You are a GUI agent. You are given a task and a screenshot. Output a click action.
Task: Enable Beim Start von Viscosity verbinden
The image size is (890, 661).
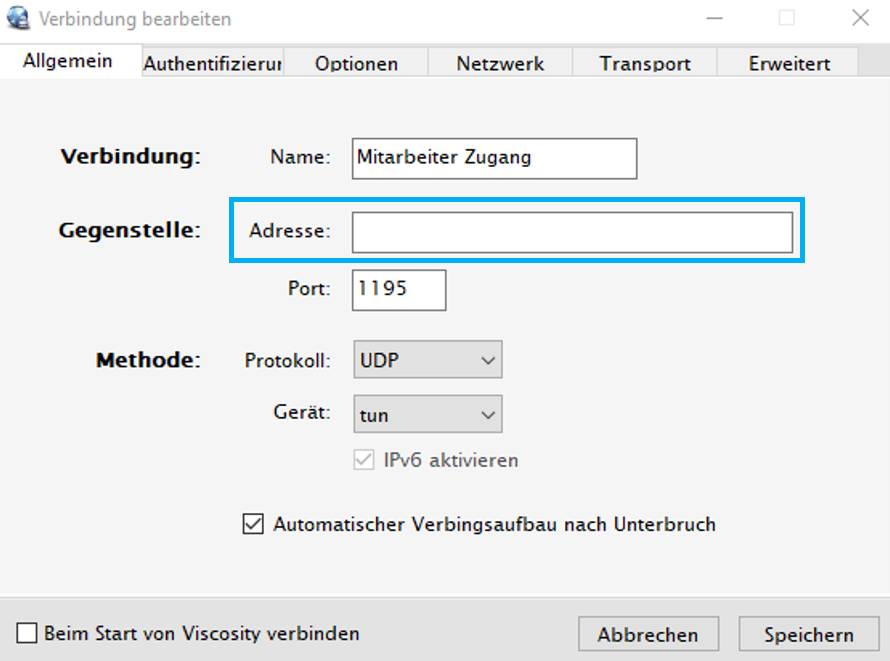(27, 633)
